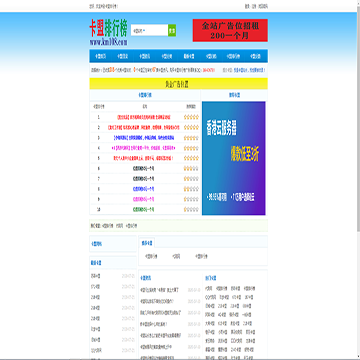
Task: Open the rank 9 magenta site link
Action: click(x=143, y=199)
